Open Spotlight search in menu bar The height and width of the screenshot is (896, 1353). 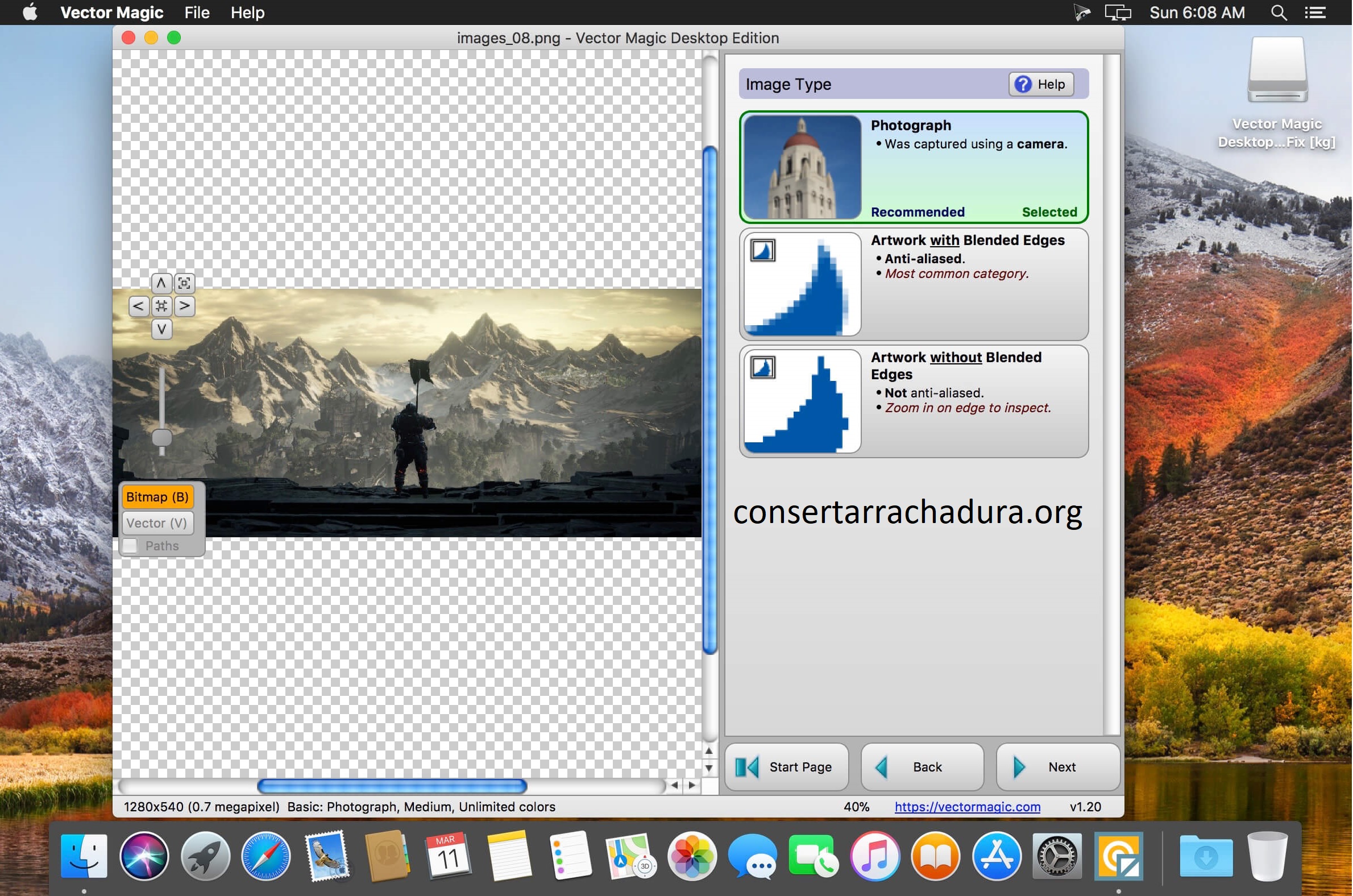[x=1279, y=13]
